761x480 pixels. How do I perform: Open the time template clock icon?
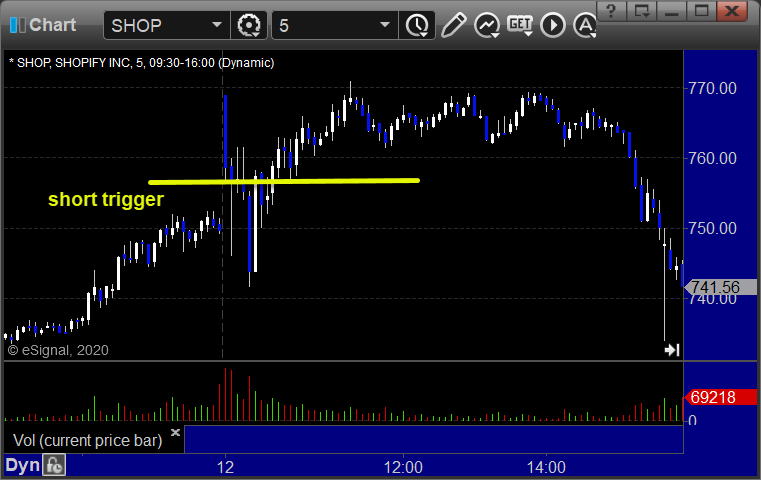click(x=417, y=25)
